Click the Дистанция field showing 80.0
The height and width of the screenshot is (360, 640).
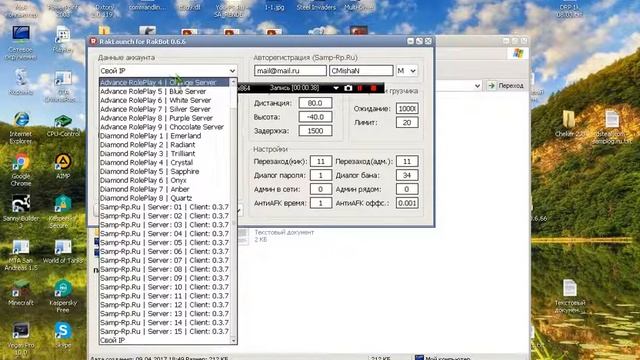pos(315,103)
